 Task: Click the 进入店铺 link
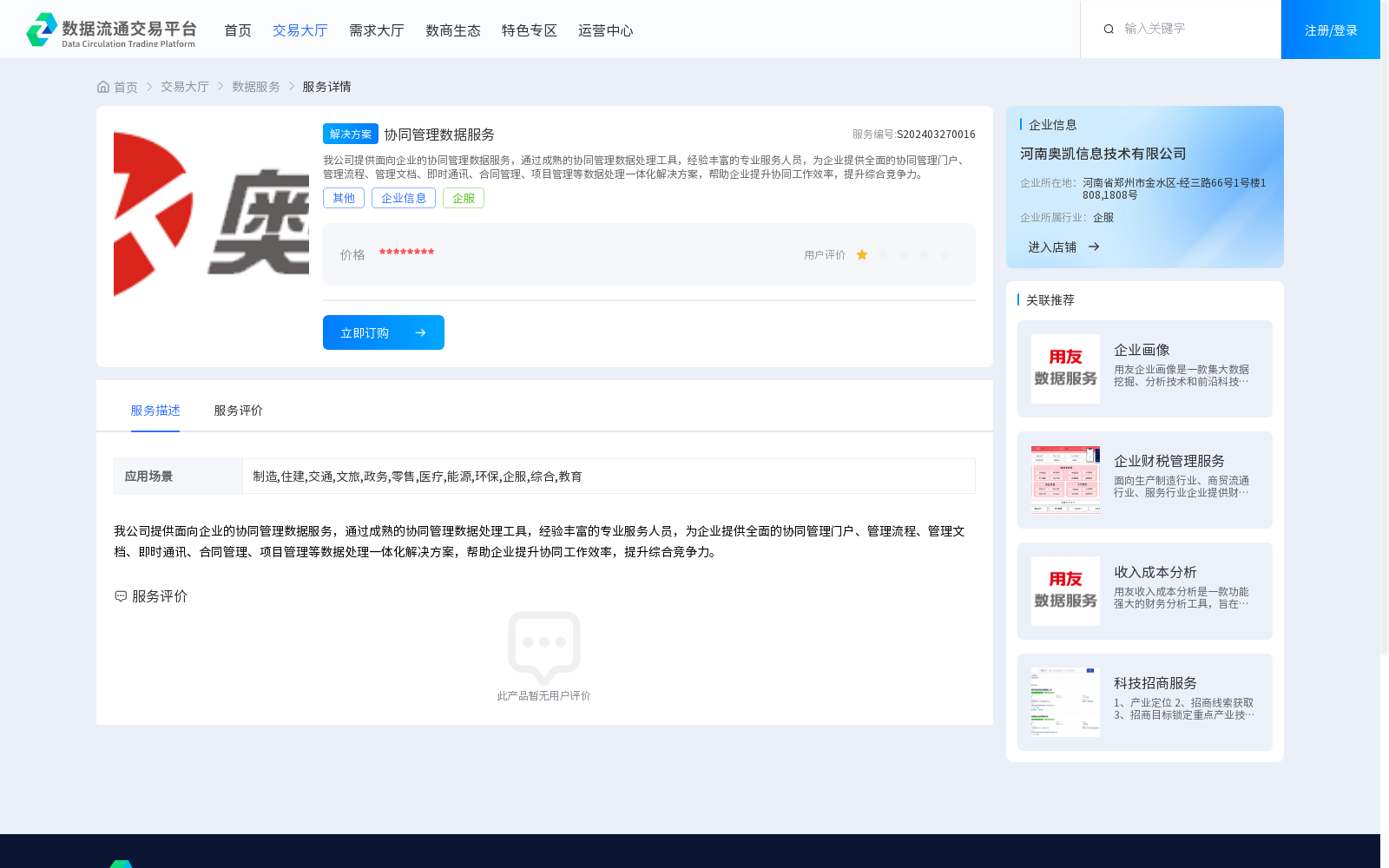point(1052,247)
